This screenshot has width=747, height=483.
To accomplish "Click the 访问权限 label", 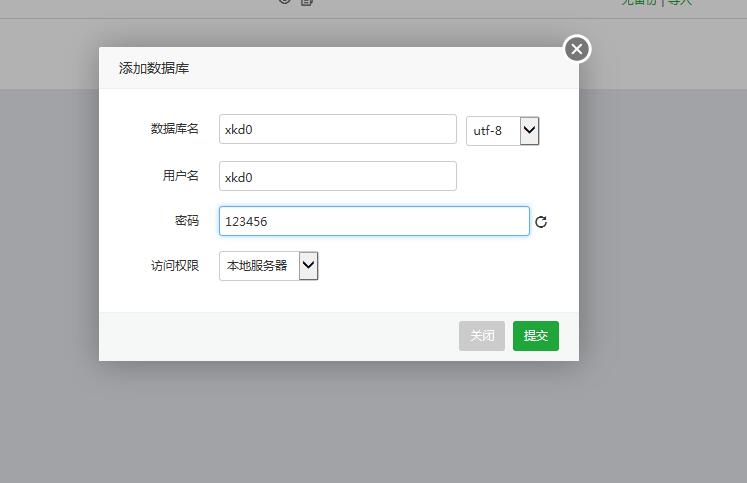I will pyautogui.click(x=174, y=266).
